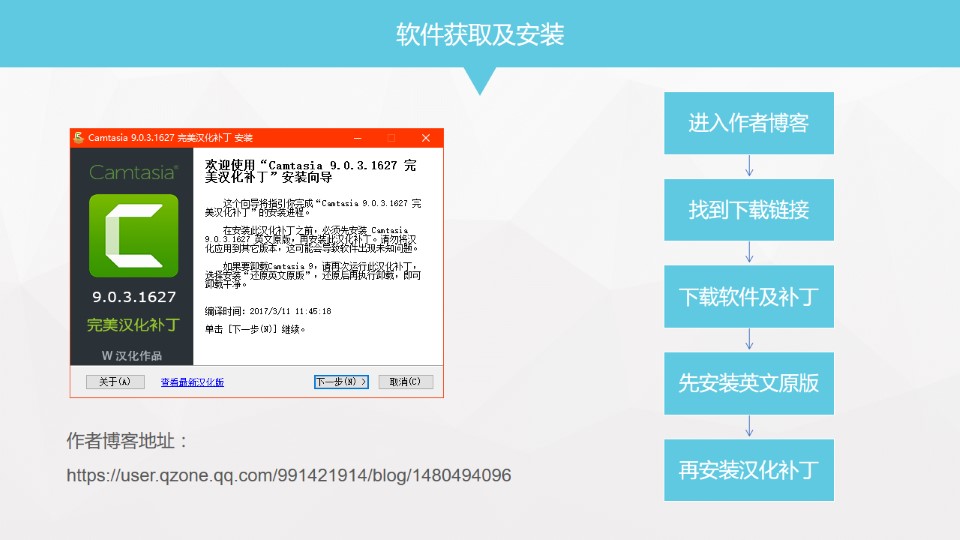Image resolution: width=960 pixels, height=540 pixels.
Task: Click the disabled maximize button in installer
Action: click(x=391, y=137)
